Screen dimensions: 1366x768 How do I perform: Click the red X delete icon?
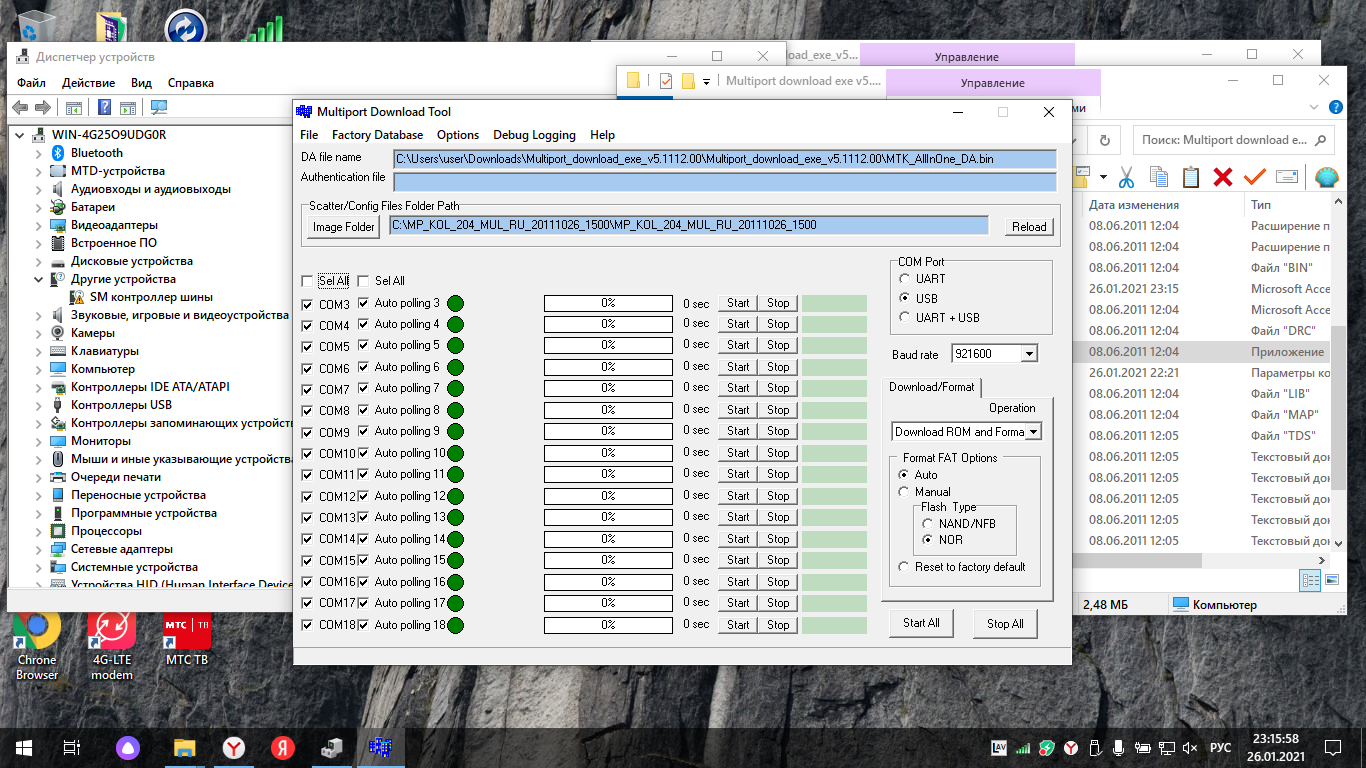[x=1222, y=177]
